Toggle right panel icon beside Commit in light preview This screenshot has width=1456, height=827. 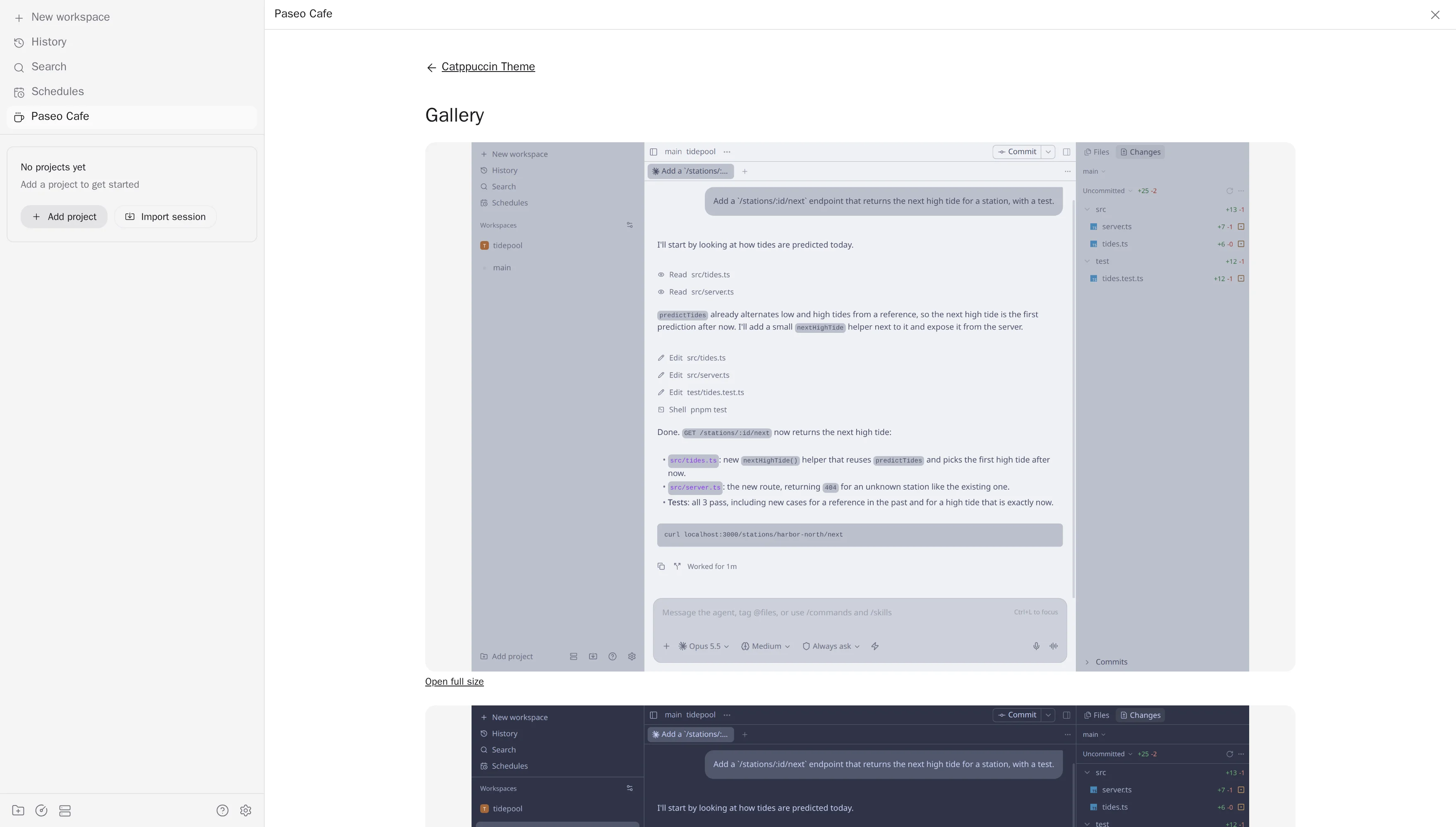pos(1067,152)
